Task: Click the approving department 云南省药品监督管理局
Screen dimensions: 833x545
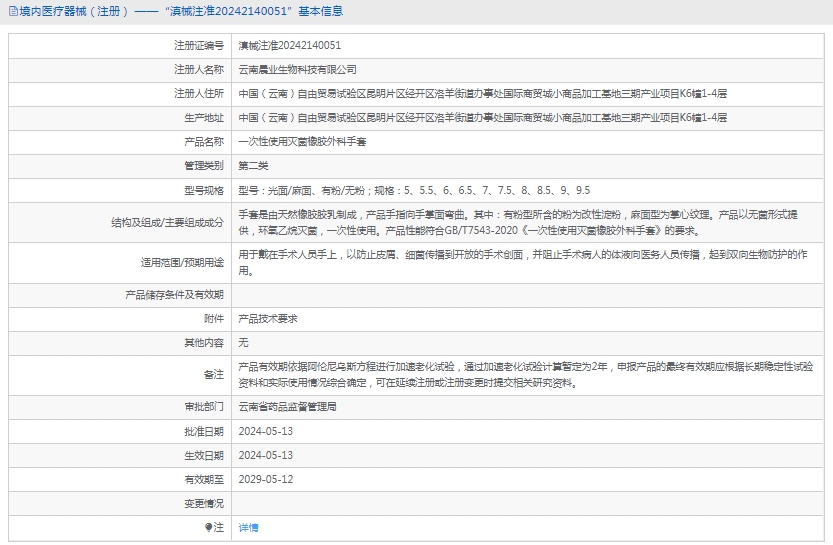Action: [x=287, y=407]
